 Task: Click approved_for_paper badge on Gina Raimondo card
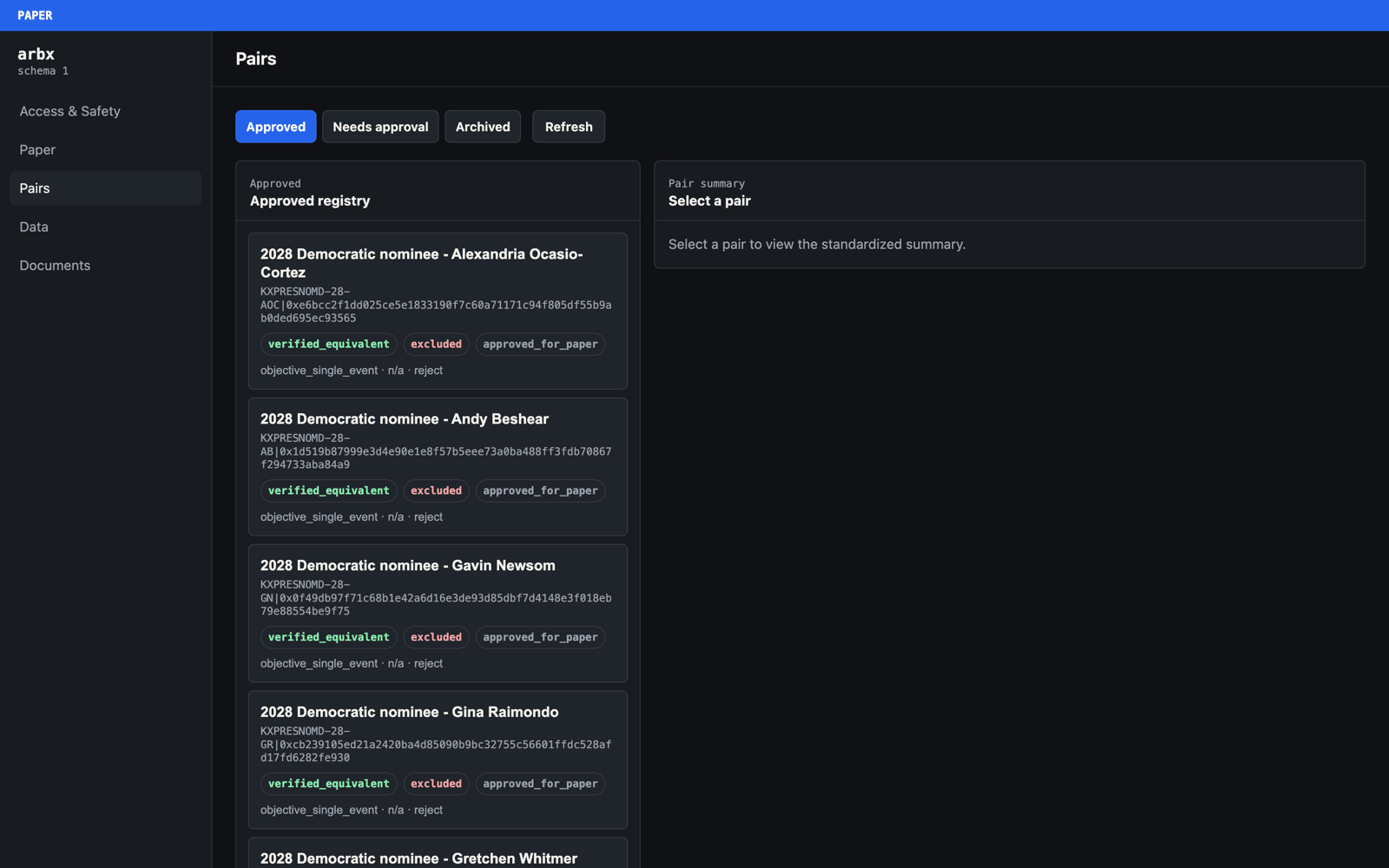(540, 784)
